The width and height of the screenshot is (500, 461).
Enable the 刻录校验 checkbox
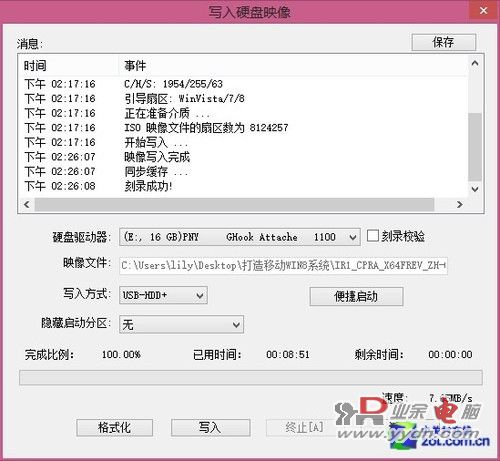coord(372,236)
